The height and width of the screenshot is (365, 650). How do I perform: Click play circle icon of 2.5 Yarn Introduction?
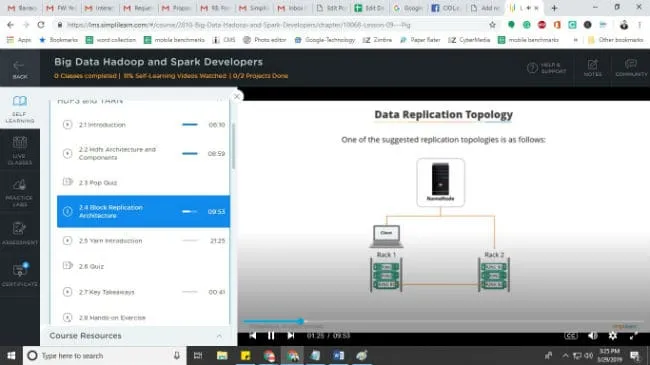pyautogui.click(x=67, y=241)
